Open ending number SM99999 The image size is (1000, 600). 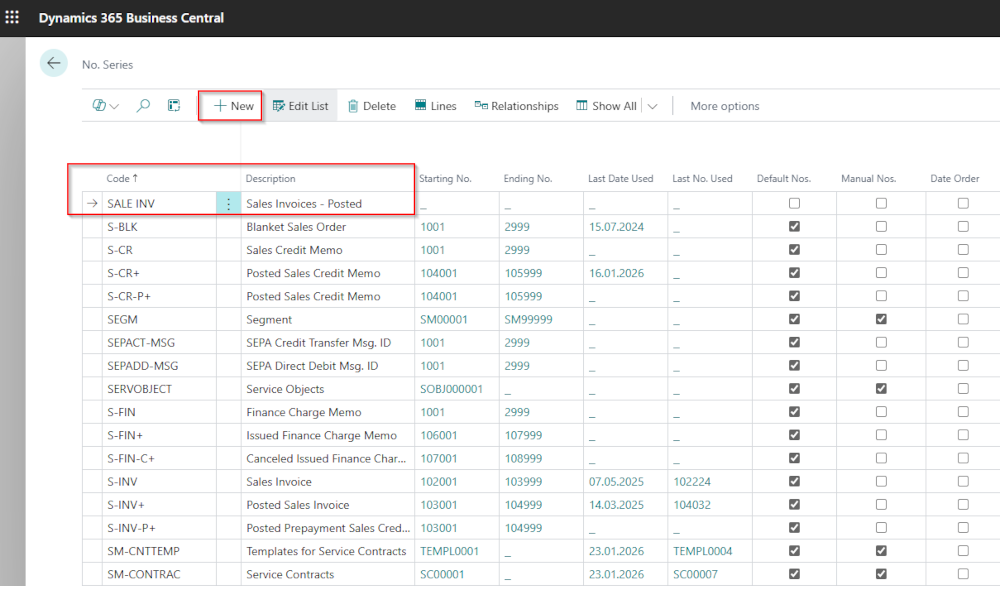point(529,319)
